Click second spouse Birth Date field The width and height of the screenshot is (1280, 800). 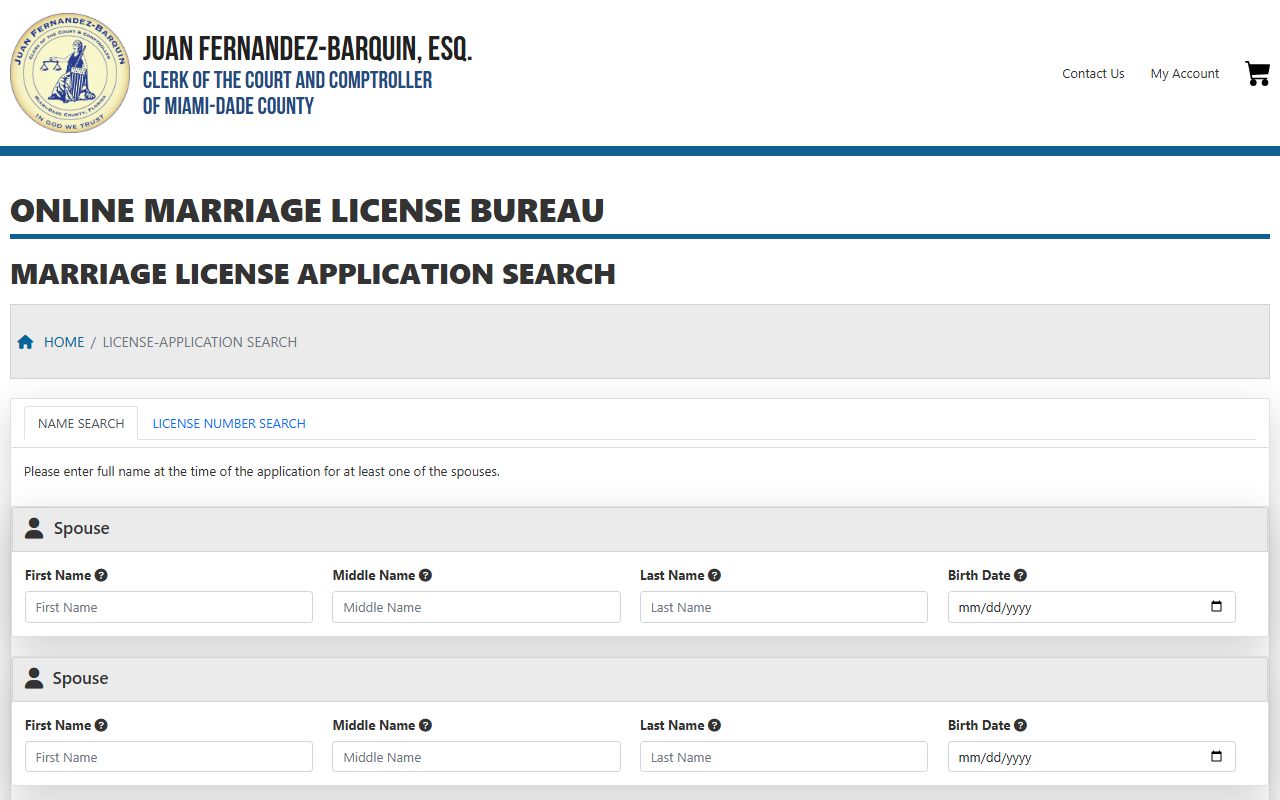pos(1092,757)
